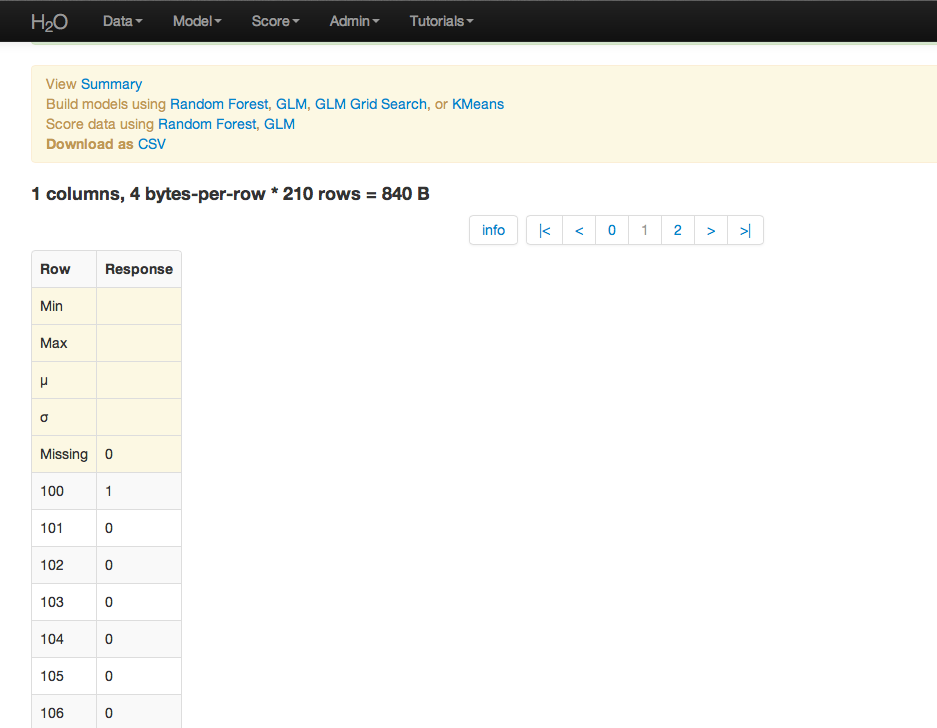Go to next page with > button
937x728 pixels.
[710, 230]
